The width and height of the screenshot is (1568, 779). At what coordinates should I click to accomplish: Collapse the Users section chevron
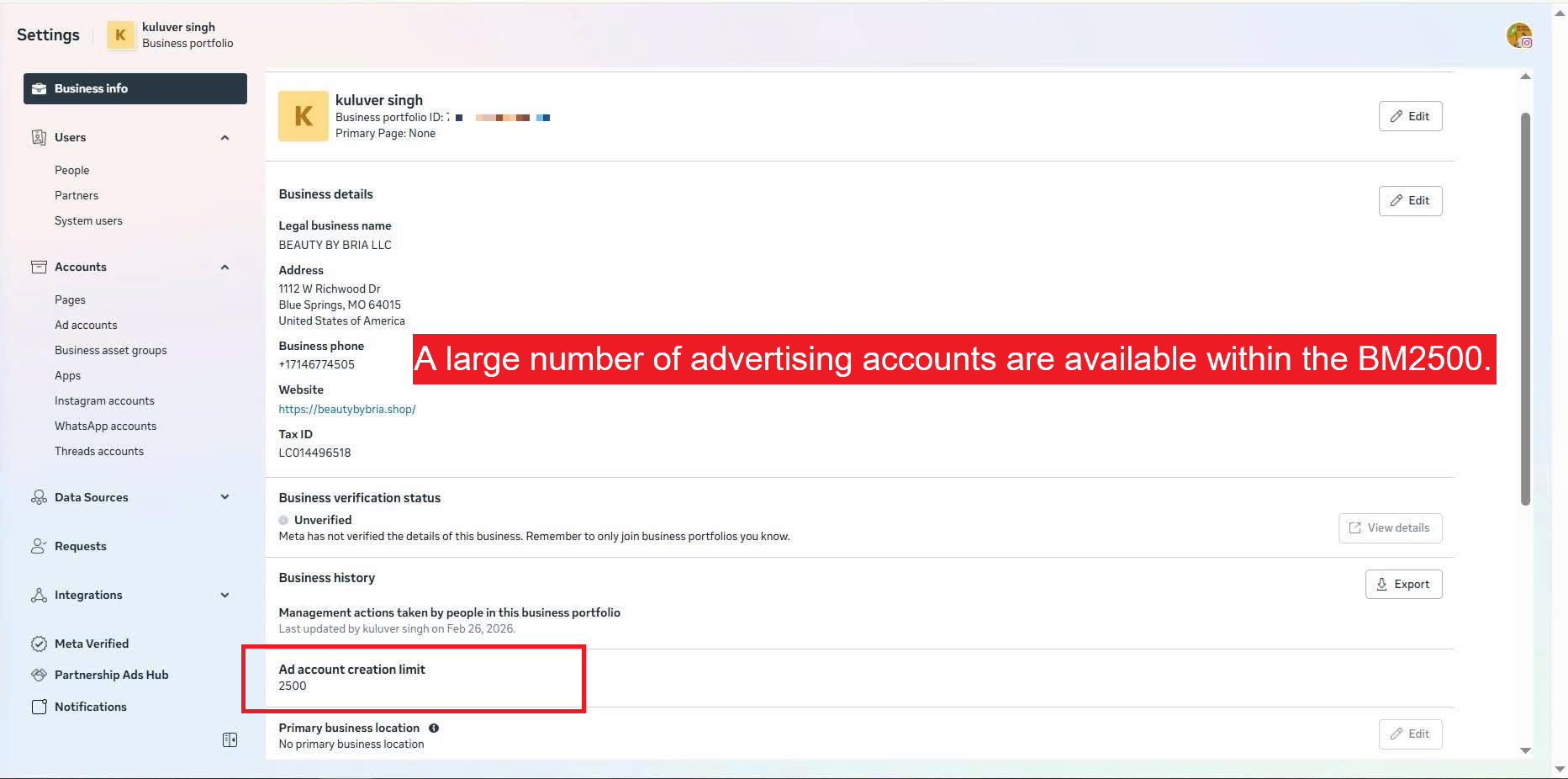pos(224,137)
